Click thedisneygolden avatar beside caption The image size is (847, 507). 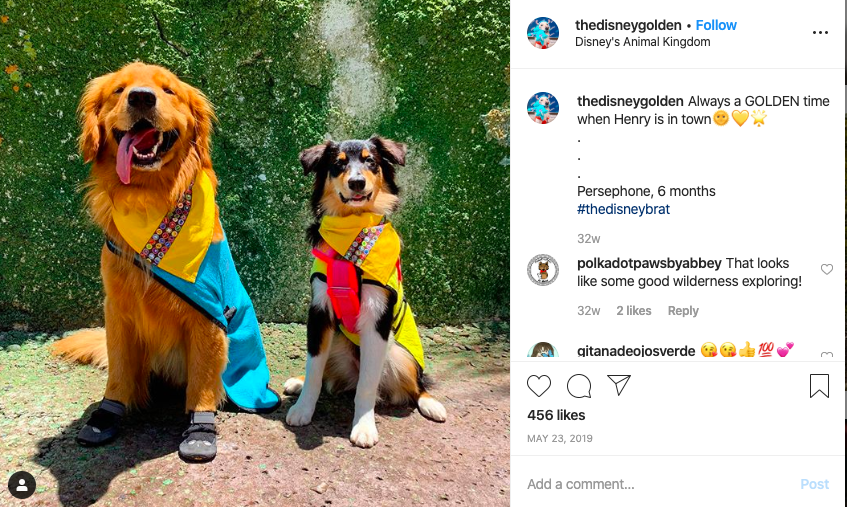click(543, 108)
